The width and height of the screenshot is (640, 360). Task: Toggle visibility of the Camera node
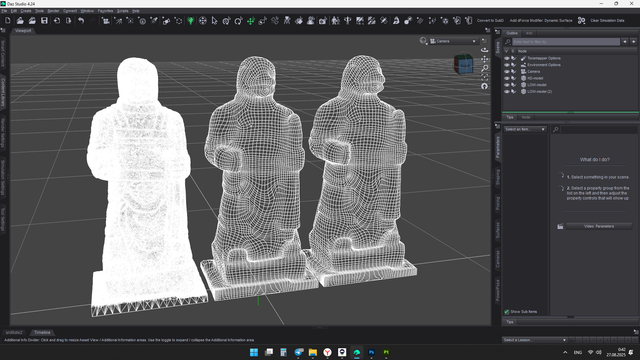(507, 71)
